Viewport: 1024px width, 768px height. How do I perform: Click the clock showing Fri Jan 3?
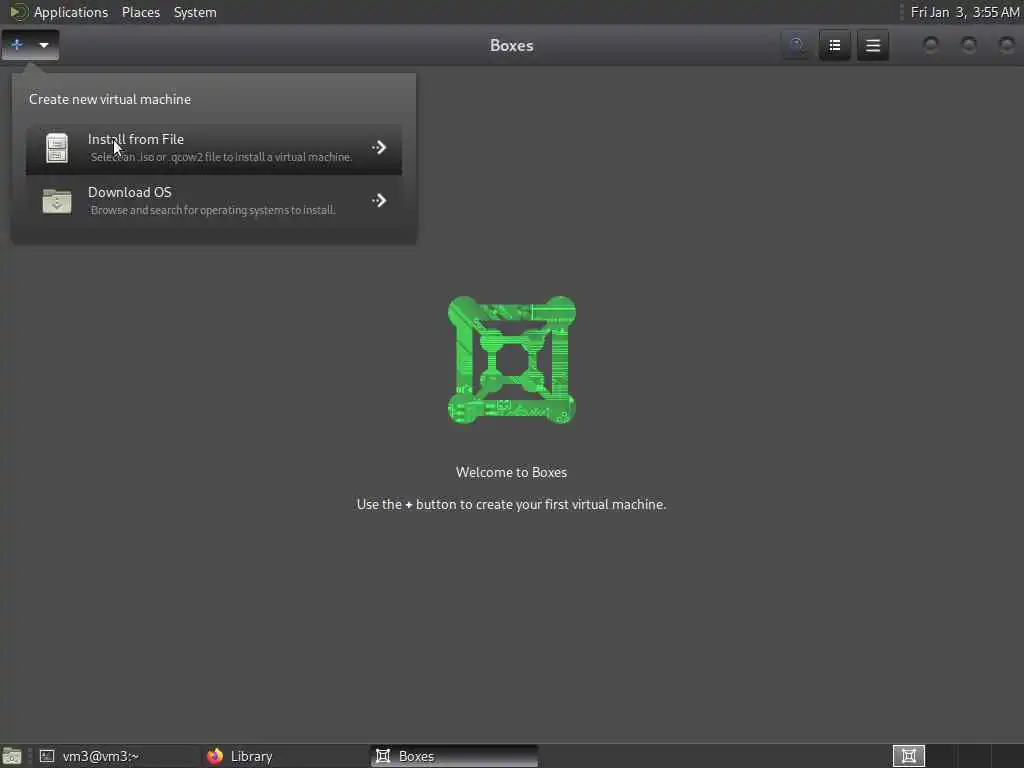(965, 12)
